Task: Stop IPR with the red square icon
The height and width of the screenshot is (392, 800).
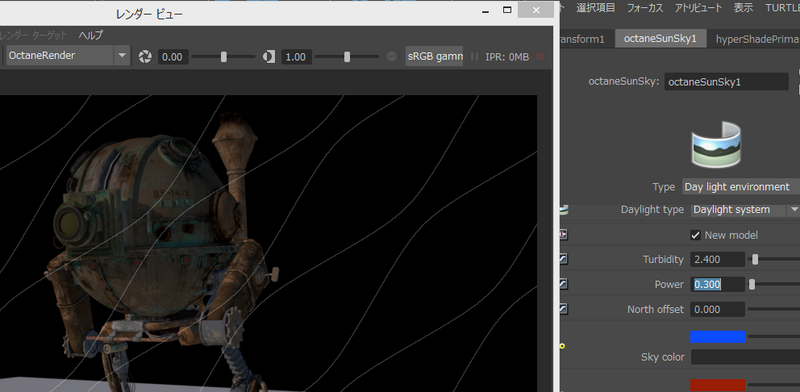Action: click(541, 57)
